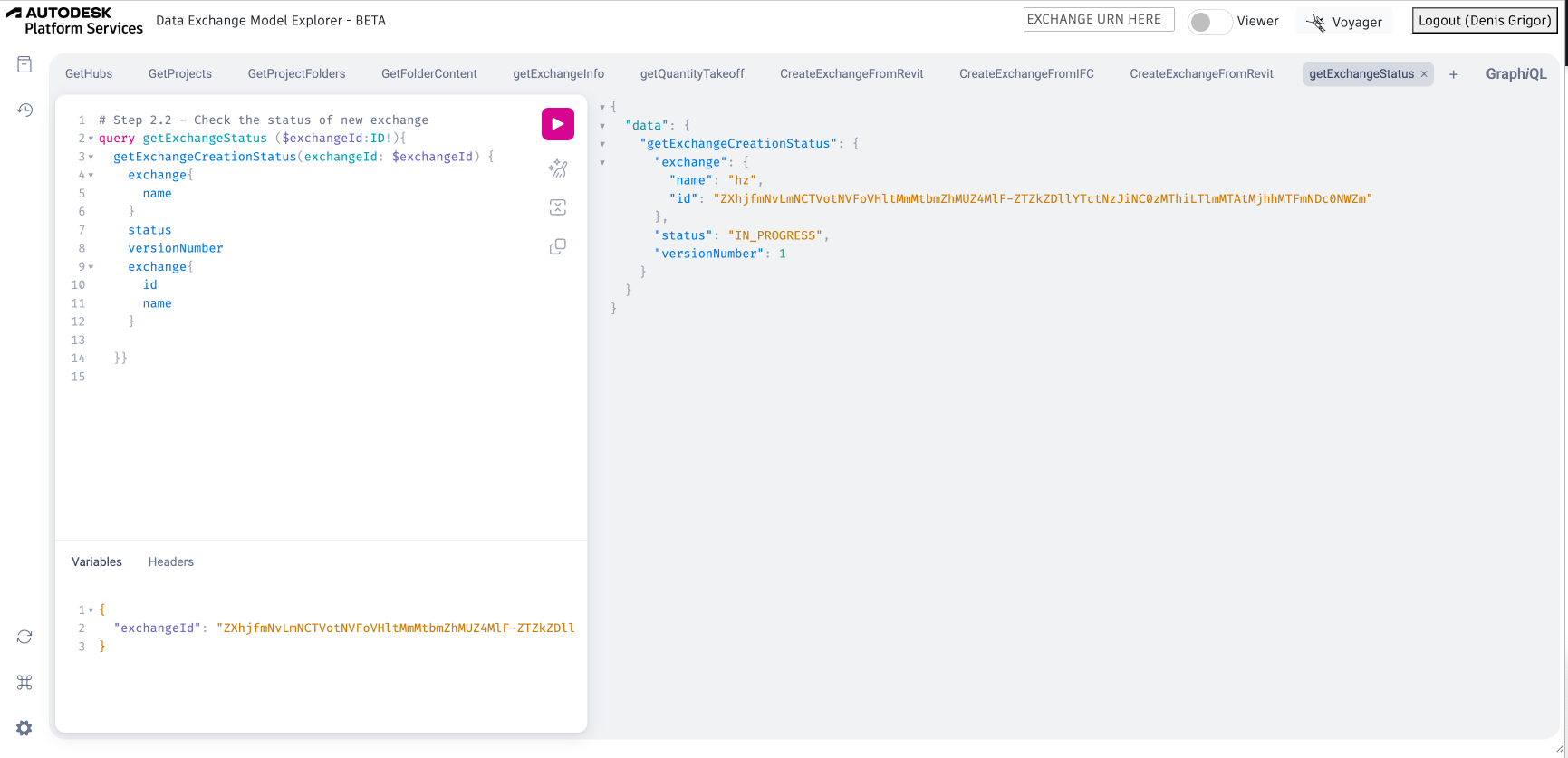Viewport: 1568px width, 758px height.
Task: Collapse "getExchangeCreationStatus" in the response
Action: pos(602,144)
